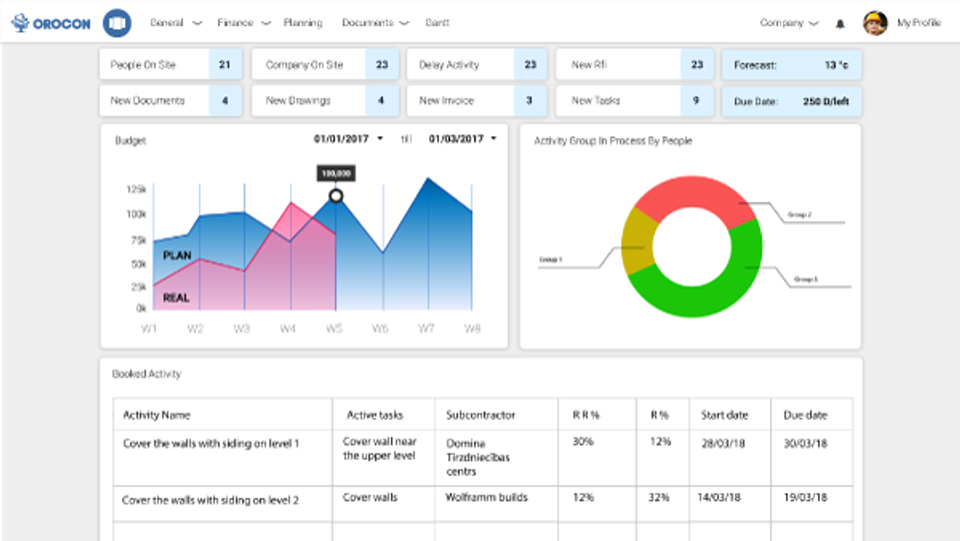The image size is (960, 541).
Task: Change budget end date 01/03/2017
Action: [462, 139]
